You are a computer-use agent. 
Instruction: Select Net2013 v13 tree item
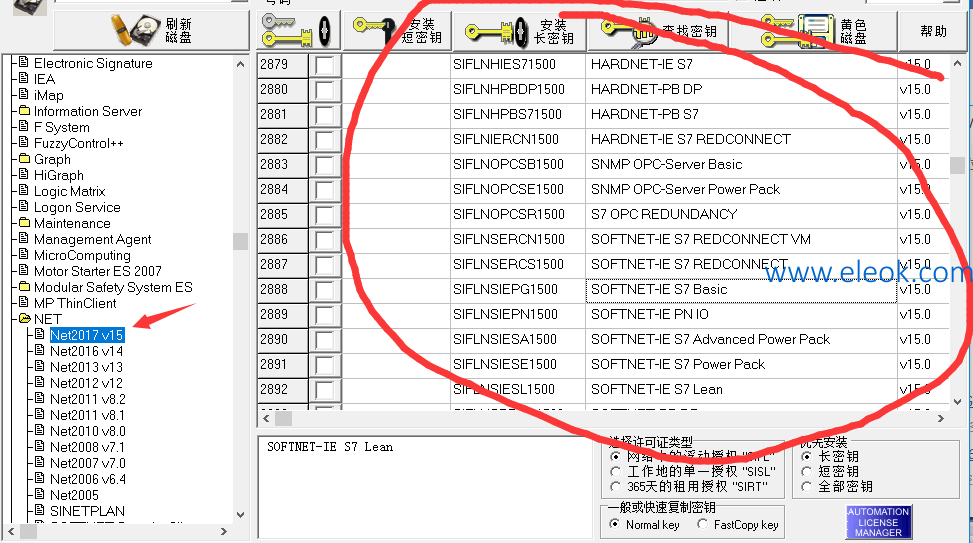tap(86, 367)
